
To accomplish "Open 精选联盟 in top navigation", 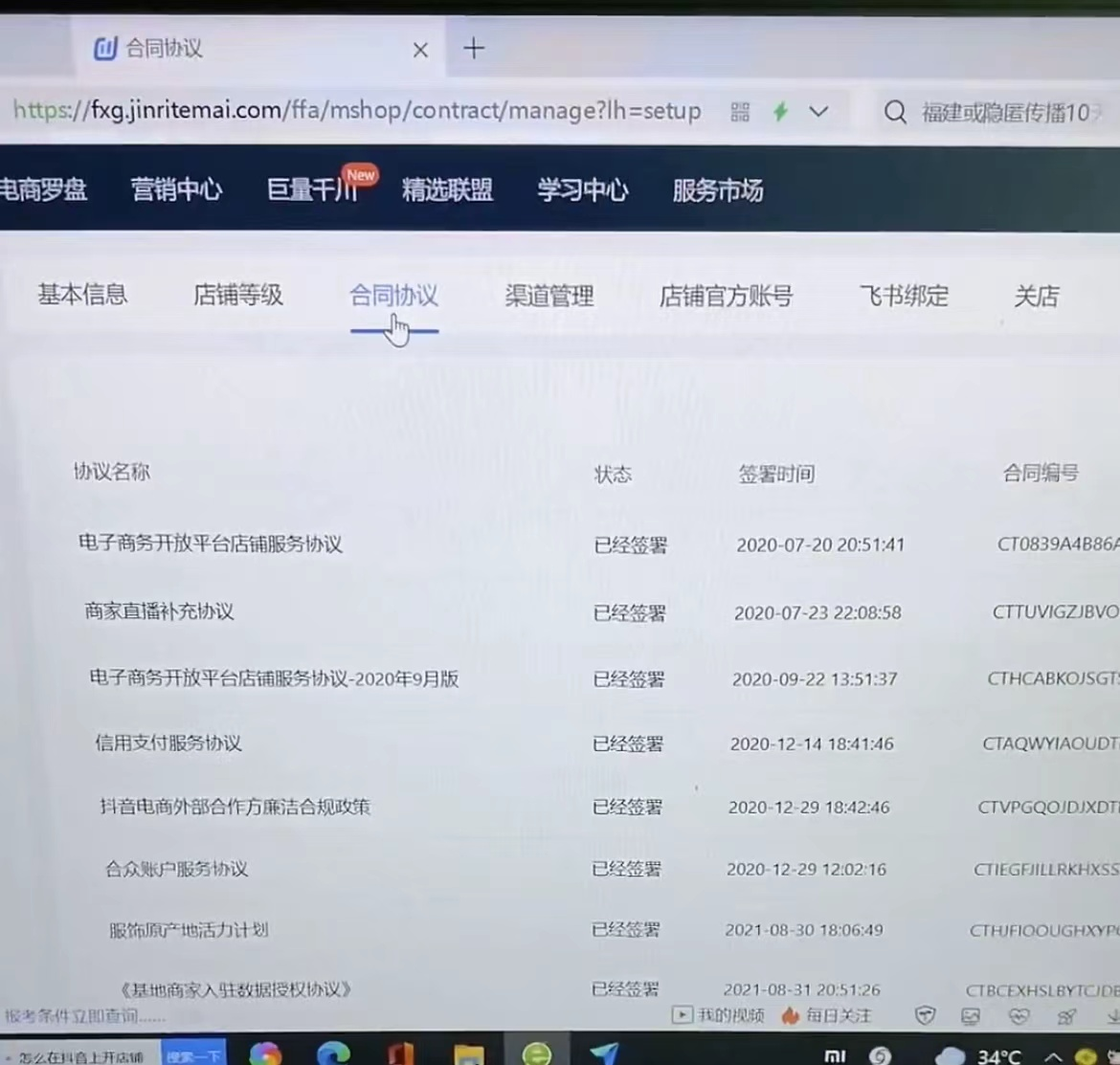I will [x=447, y=189].
